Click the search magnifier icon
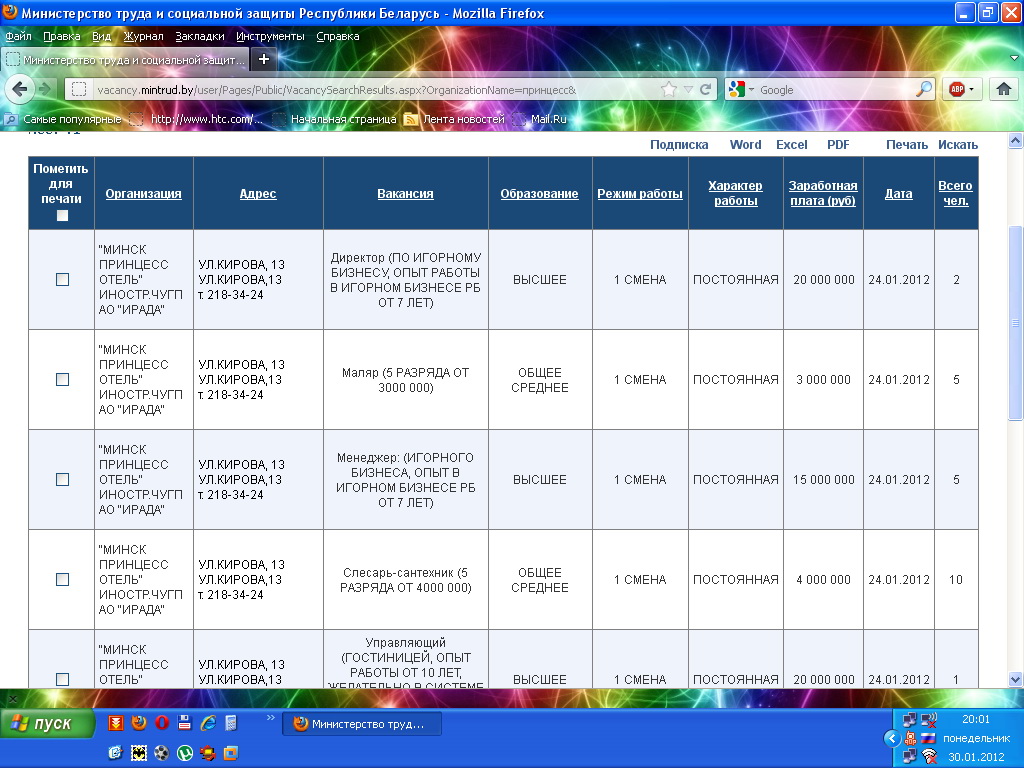The width and height of the screenshot is (1024, 768). tap(923, 89)
